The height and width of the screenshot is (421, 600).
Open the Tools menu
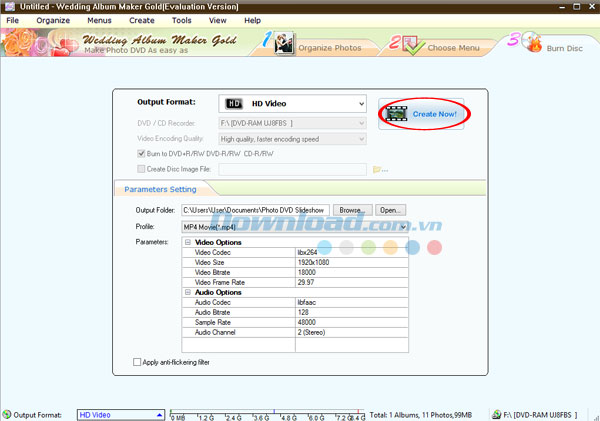[x=181, y=20]
